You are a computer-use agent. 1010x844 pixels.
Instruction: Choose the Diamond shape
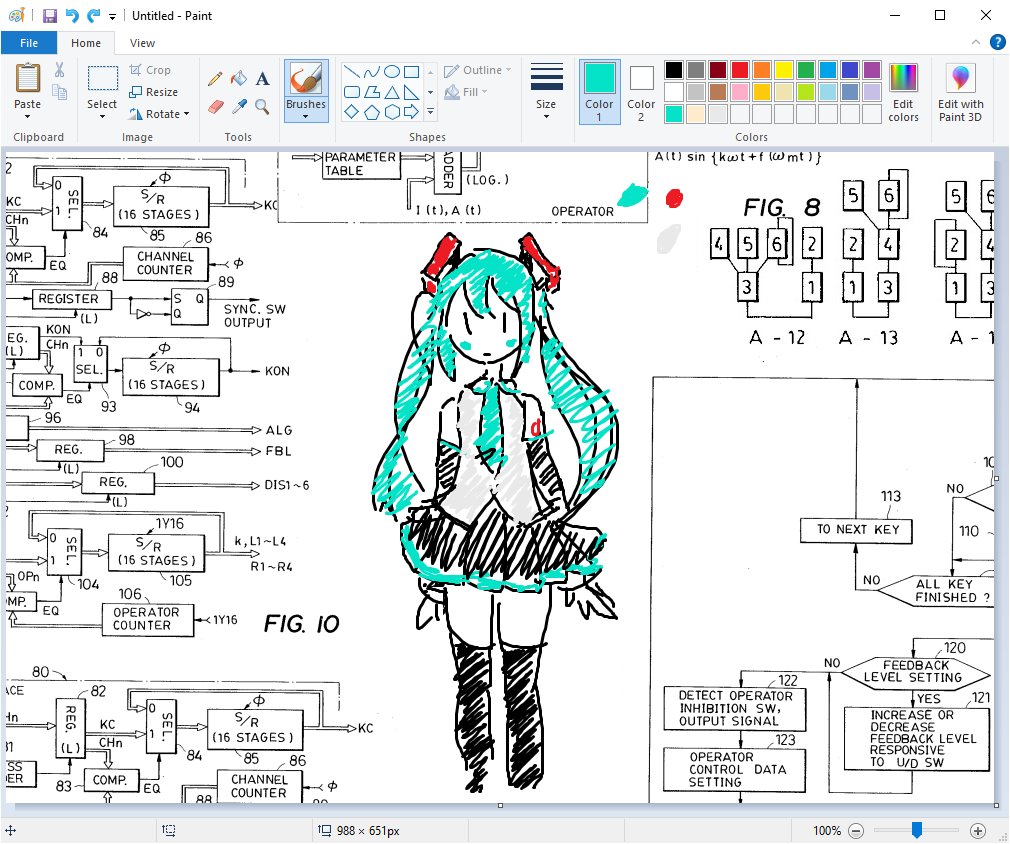tap(351, 112)
